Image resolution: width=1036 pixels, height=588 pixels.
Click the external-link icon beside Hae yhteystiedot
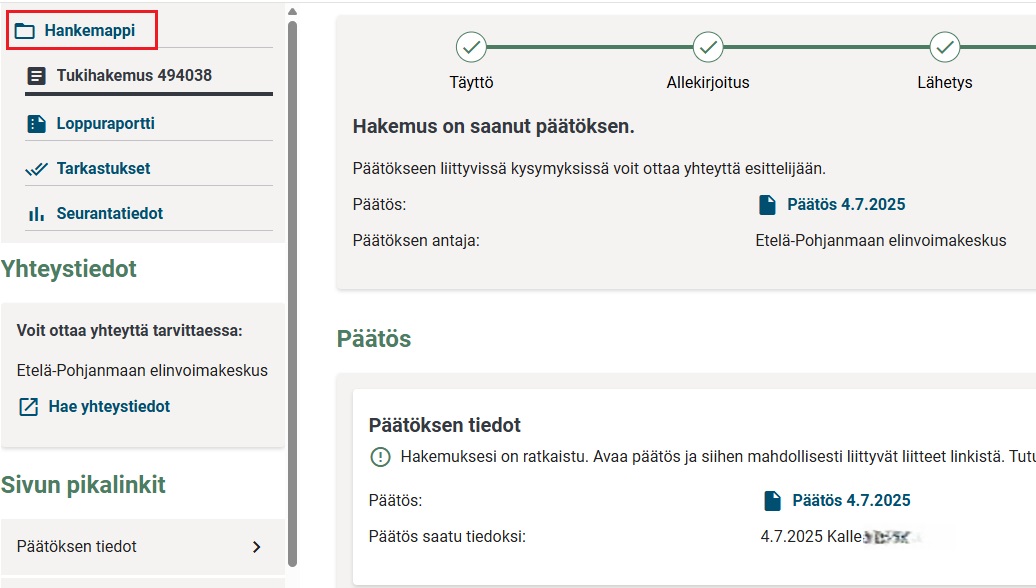coord(29,407)
